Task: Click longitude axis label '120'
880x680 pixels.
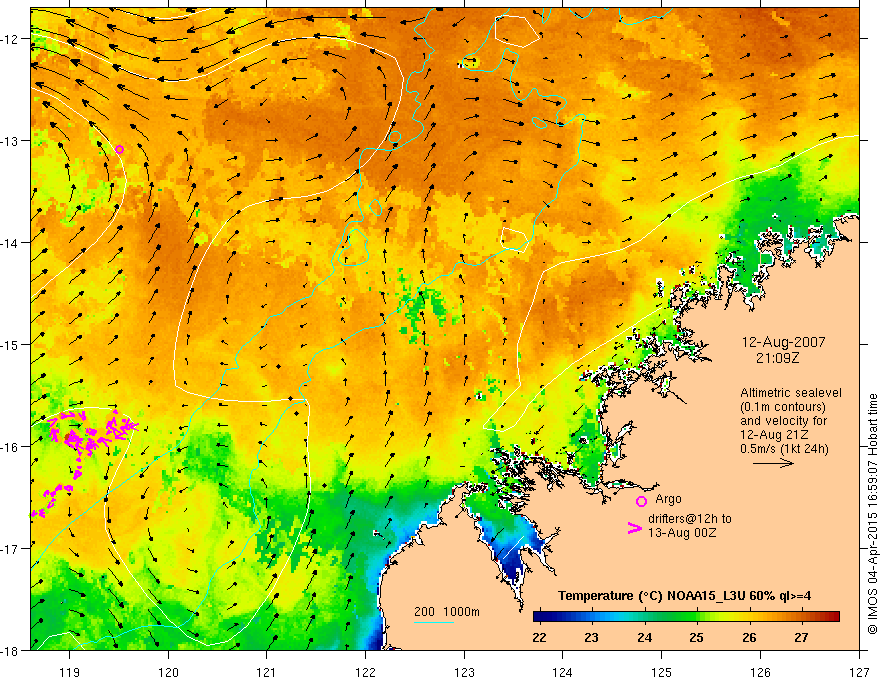Action: [168, 672]
